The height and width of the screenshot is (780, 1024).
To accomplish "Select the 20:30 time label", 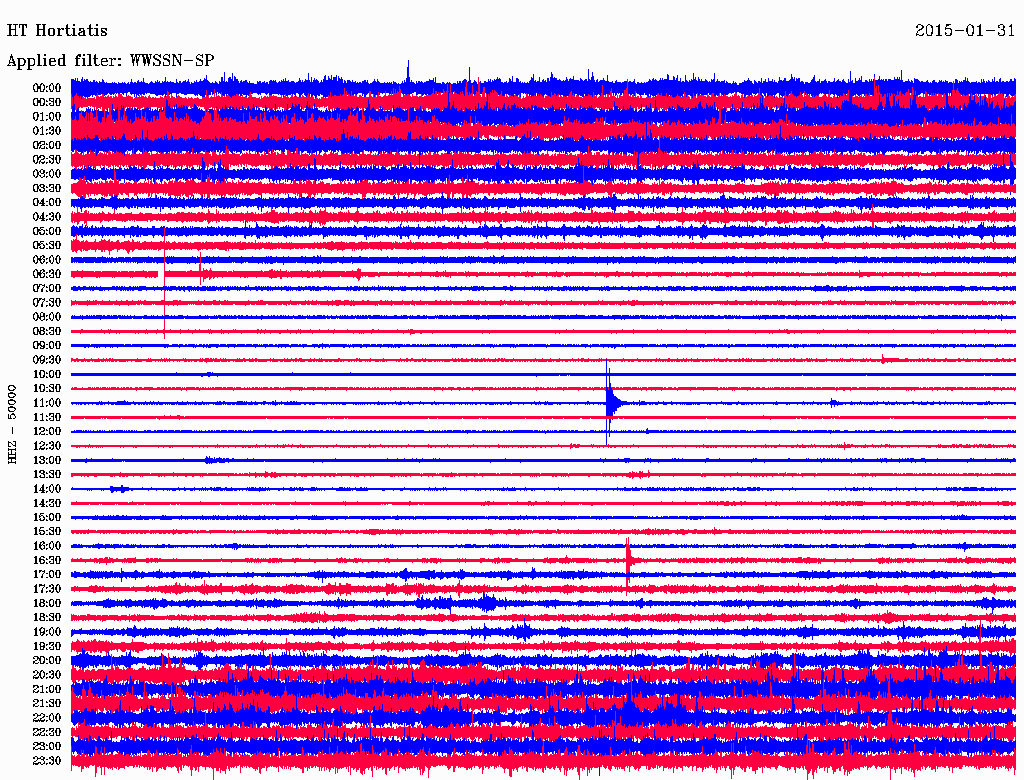I will (47, 675).
